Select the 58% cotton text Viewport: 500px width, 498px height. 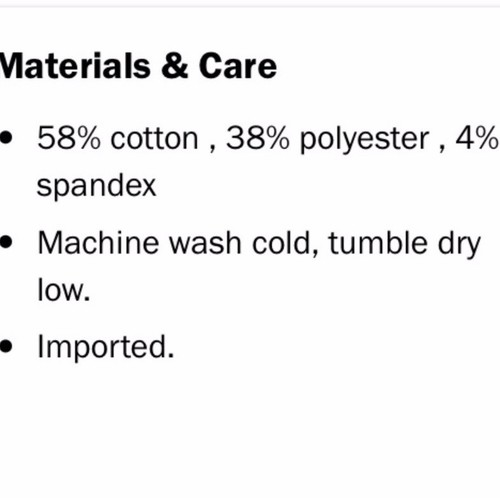pyautogui.click(x=118, y=138)
